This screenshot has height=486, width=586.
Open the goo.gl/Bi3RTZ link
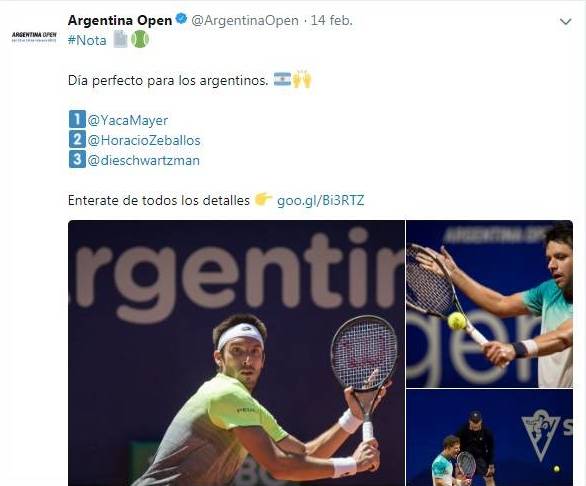pyautogui.click(x=320, y=201)
